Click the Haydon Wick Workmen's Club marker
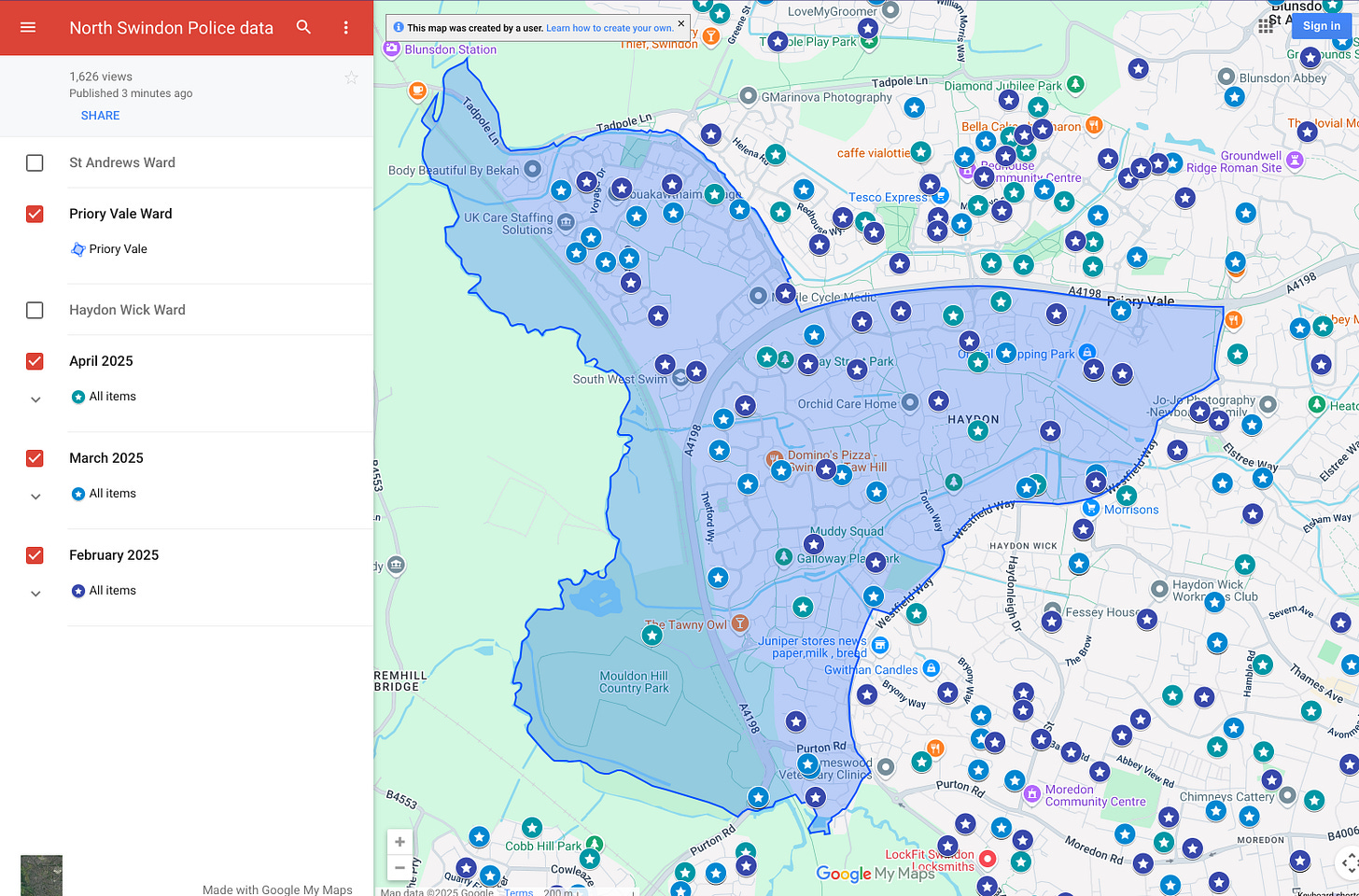The width and height of the screenshot is (1359, 896). pyautogui.click(x=1158, y=589)
